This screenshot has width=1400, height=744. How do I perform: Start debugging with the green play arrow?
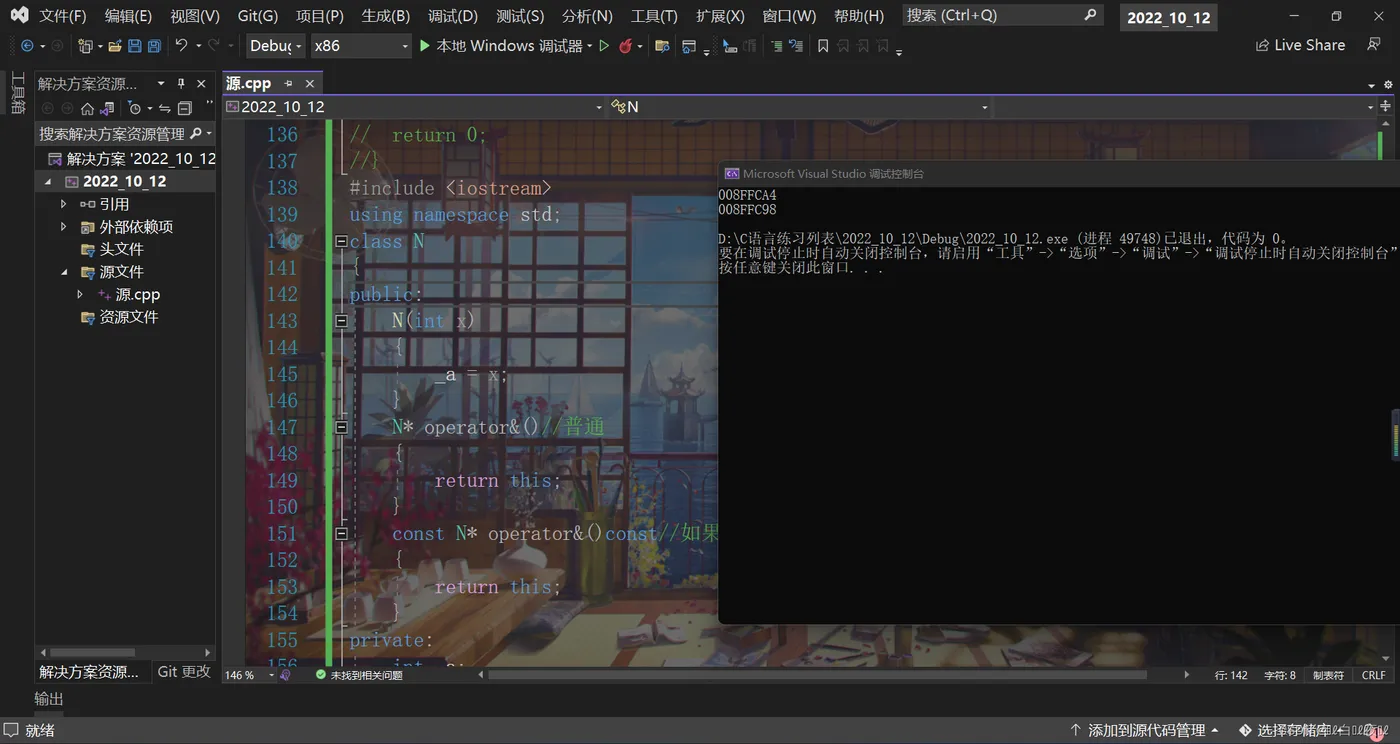point(425,46)
